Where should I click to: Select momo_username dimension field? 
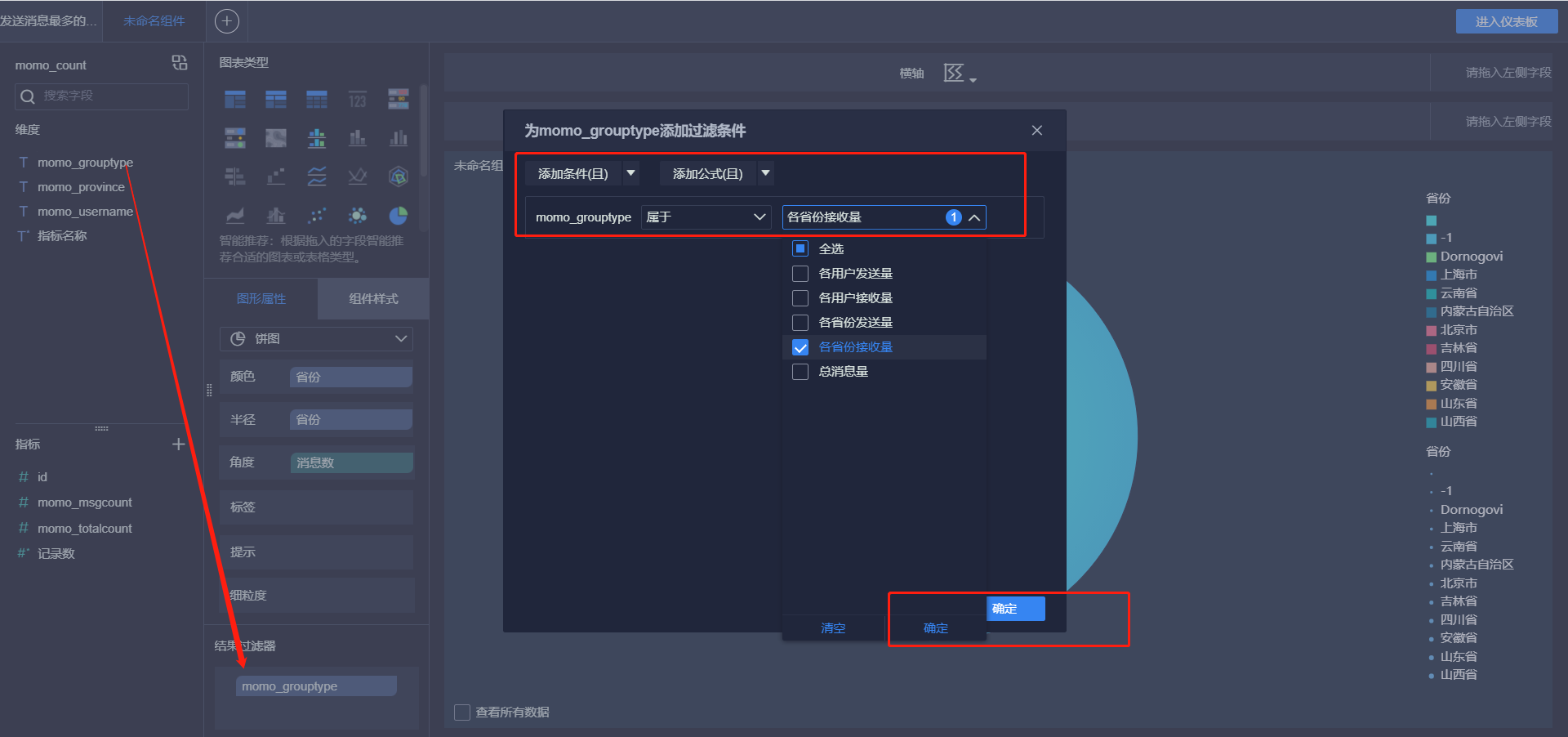85,212
